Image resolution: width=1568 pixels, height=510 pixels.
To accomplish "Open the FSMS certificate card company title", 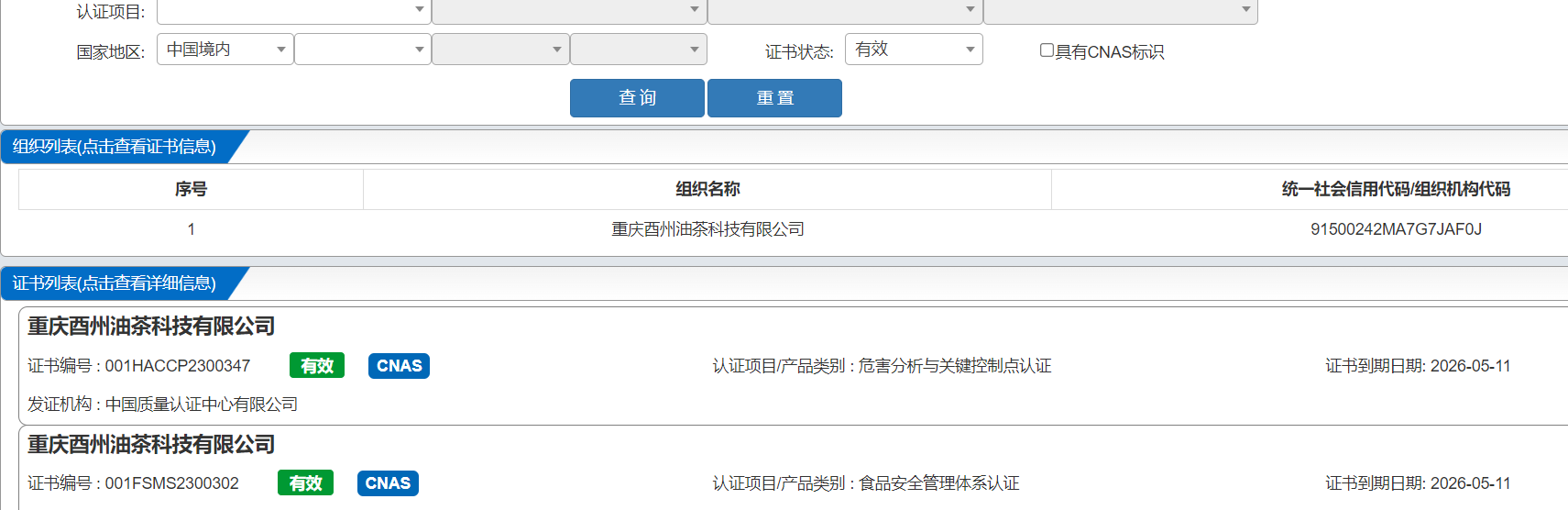I will (x=151, y=445).
